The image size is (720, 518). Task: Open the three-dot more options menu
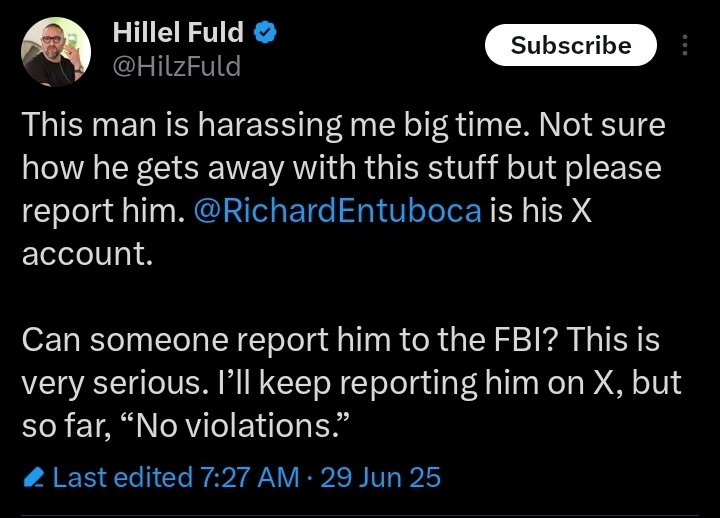point(684,45)
